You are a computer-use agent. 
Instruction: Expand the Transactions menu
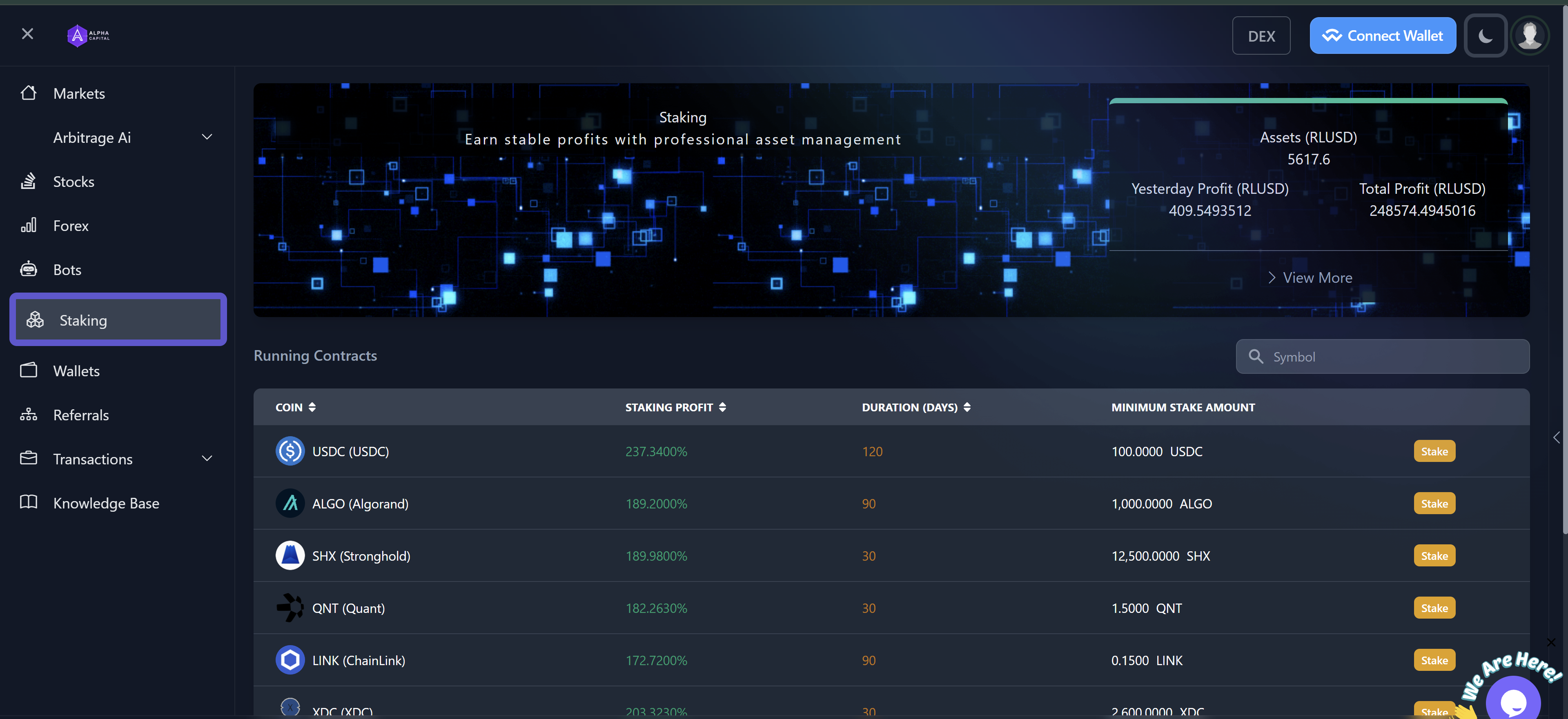pos(207,459)
